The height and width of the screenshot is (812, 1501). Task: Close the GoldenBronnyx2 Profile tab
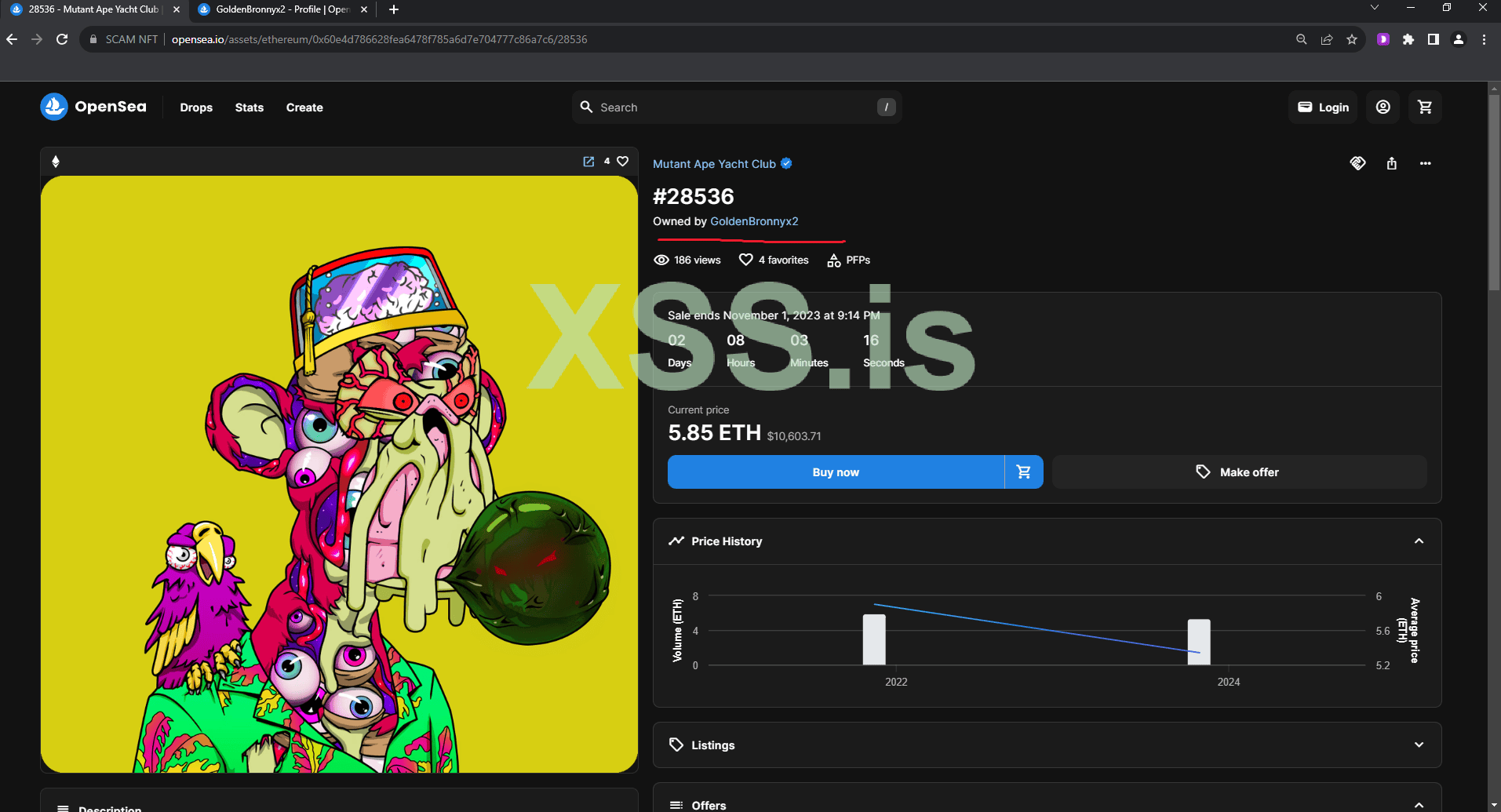[x=364, y=9]
